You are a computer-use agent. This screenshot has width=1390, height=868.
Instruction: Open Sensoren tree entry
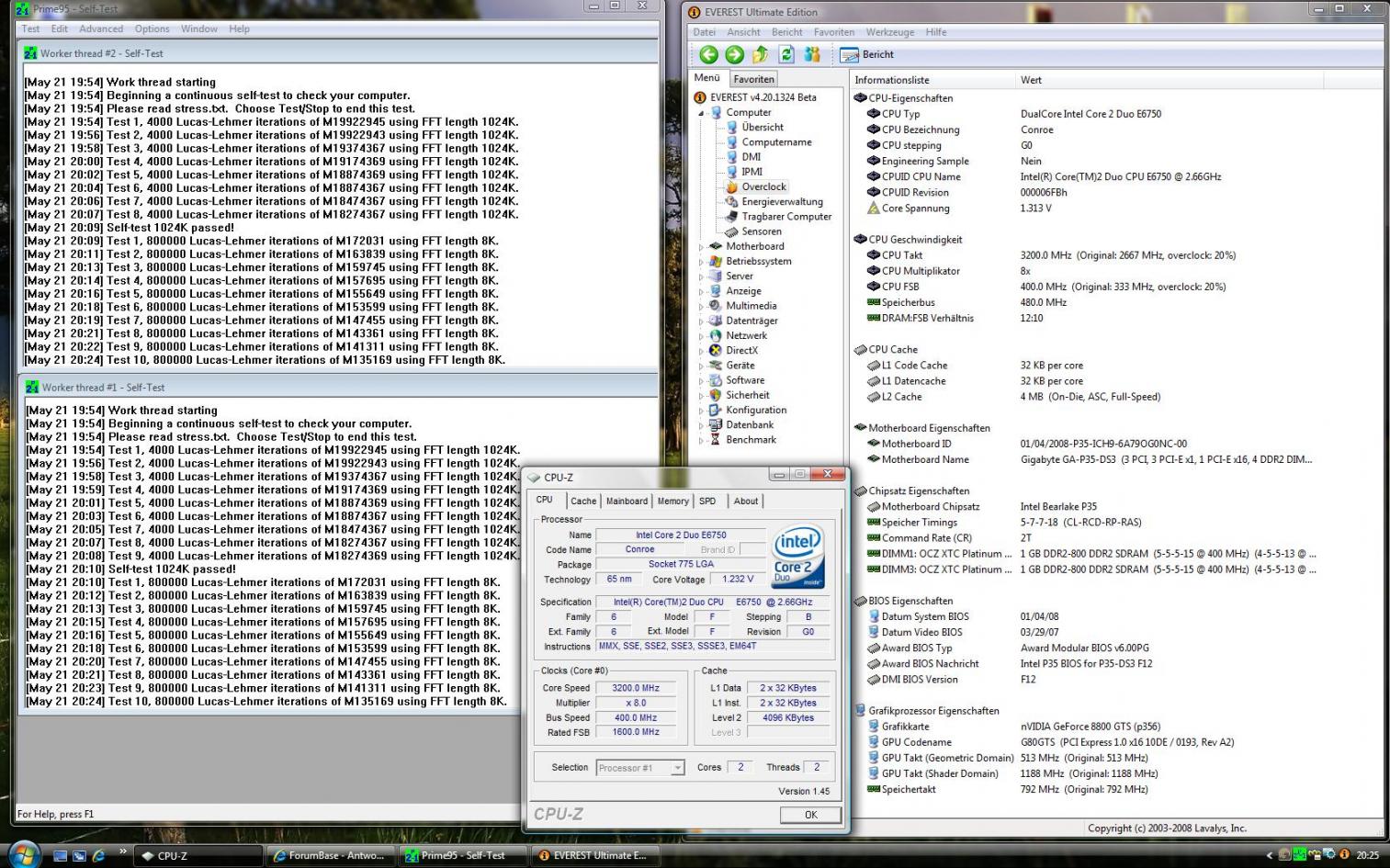click(762, 231)
